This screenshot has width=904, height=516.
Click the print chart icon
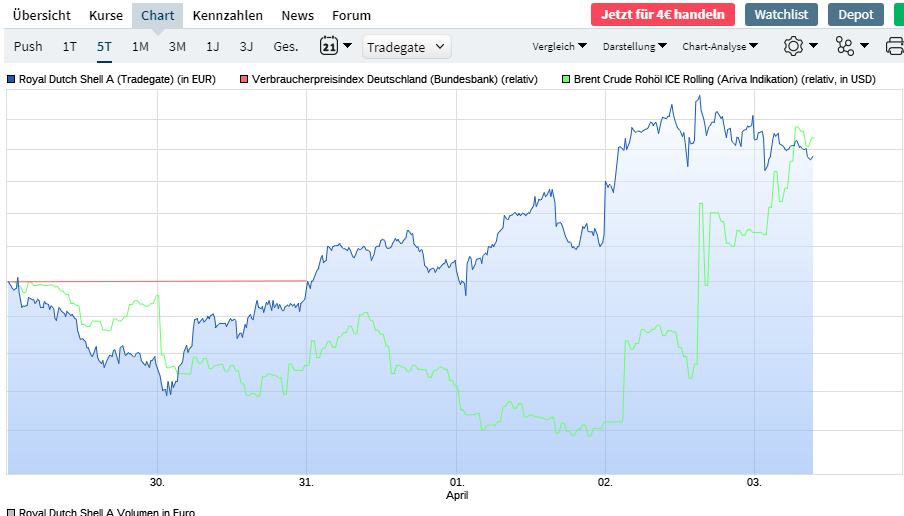click(895, 46)
